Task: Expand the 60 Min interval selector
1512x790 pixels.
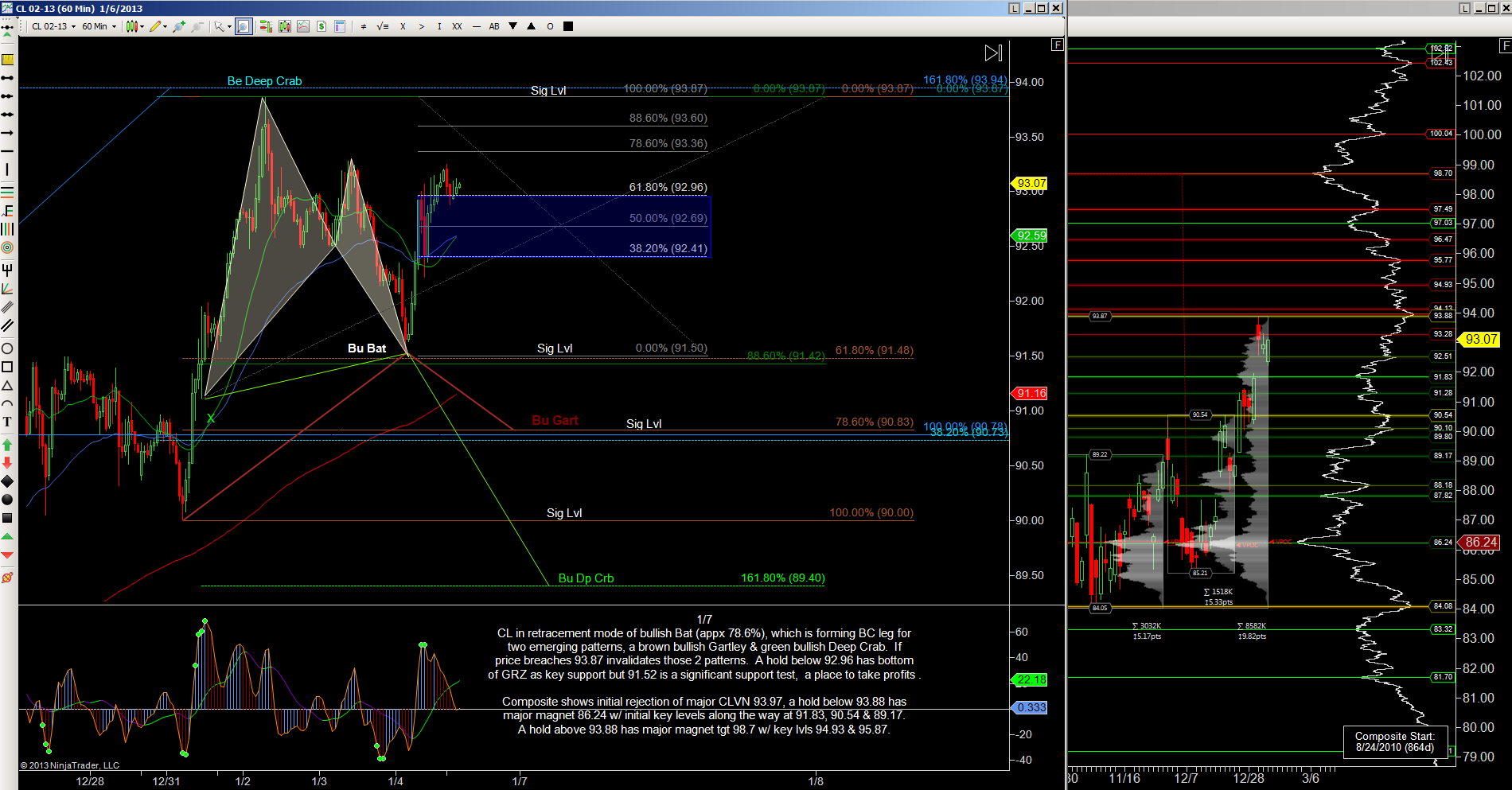Action: click(99, 26)
